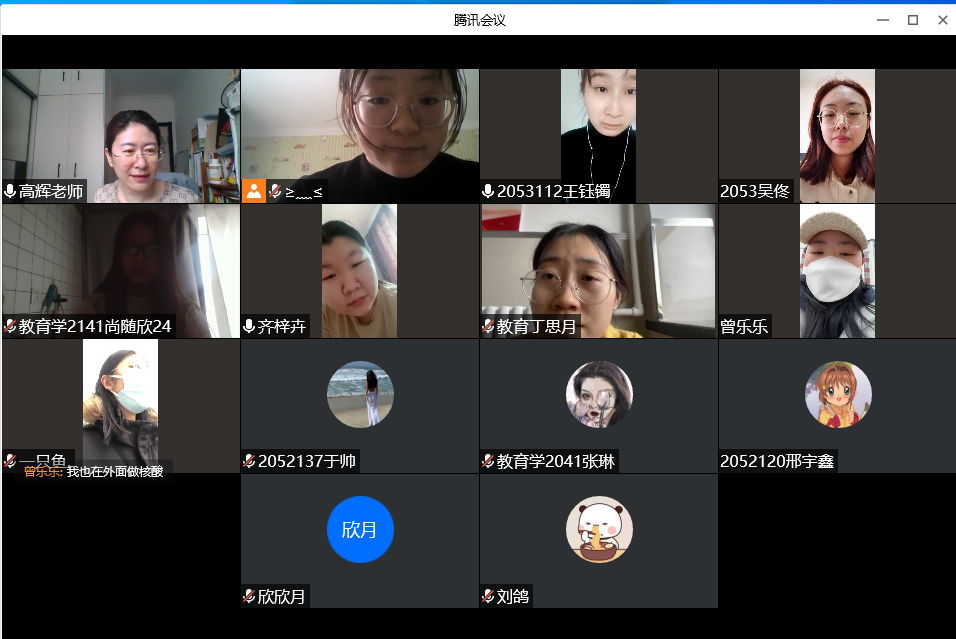Click the microphone icon beside 高辉老师
956x639 pixels.
pos(11,191)
